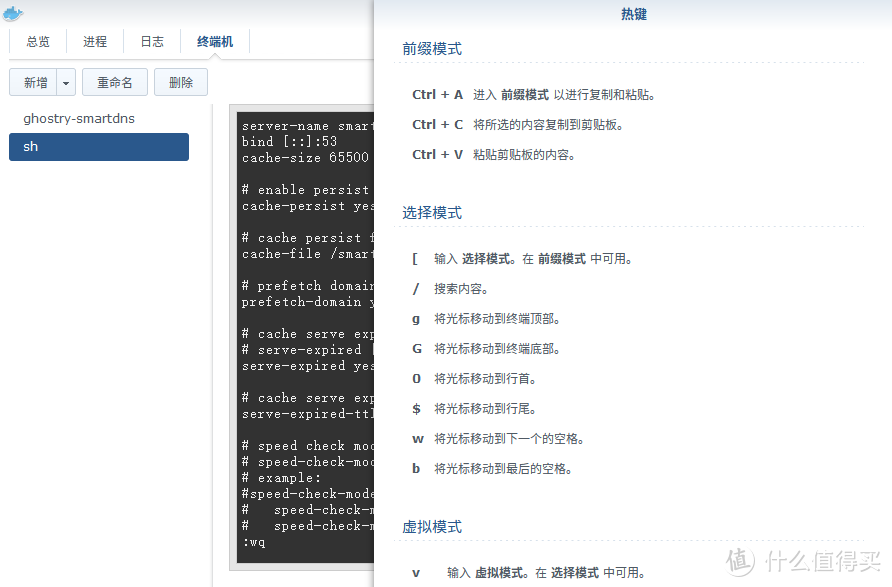Select the 终端机 tab
Screen dimensions: 892x587
click(x=215, y=42)
